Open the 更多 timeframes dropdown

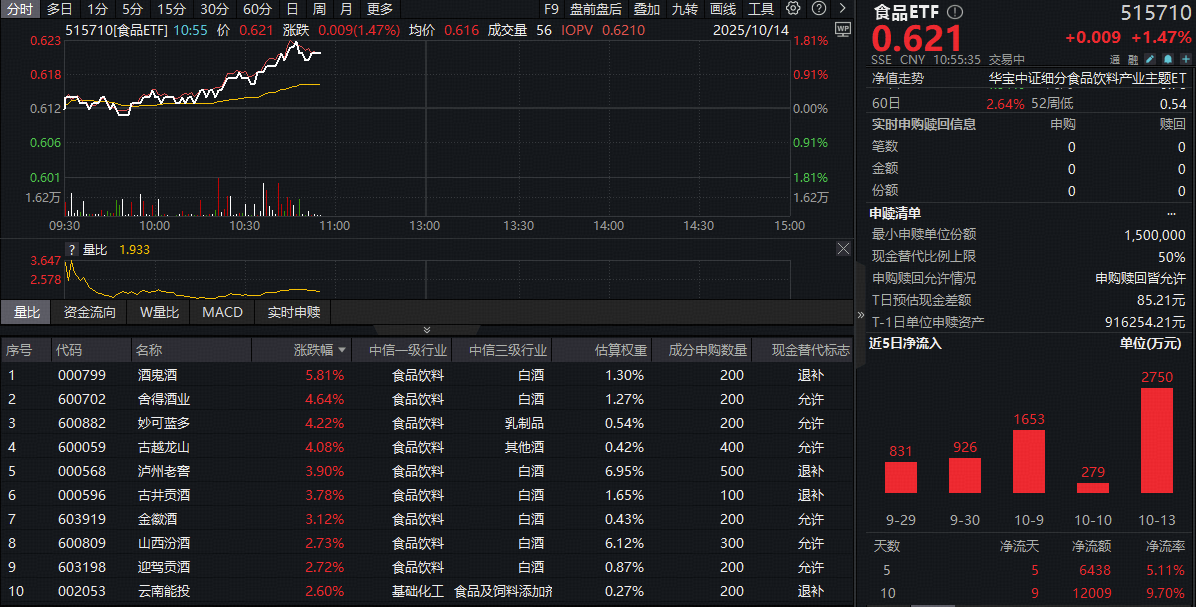pos(380,9)
